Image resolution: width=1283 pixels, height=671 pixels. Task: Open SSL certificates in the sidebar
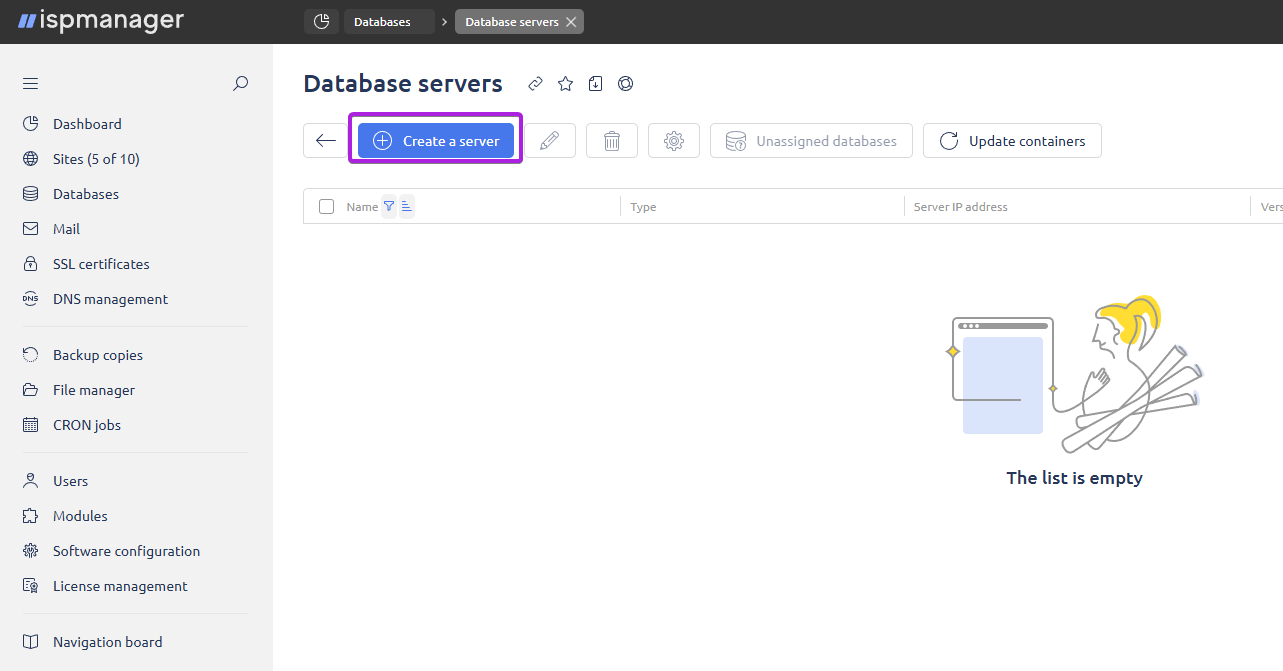[x=101, y=264]
